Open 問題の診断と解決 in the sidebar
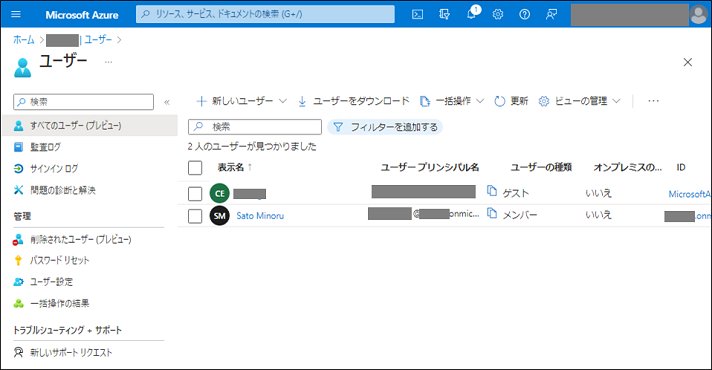 (63, 190)
